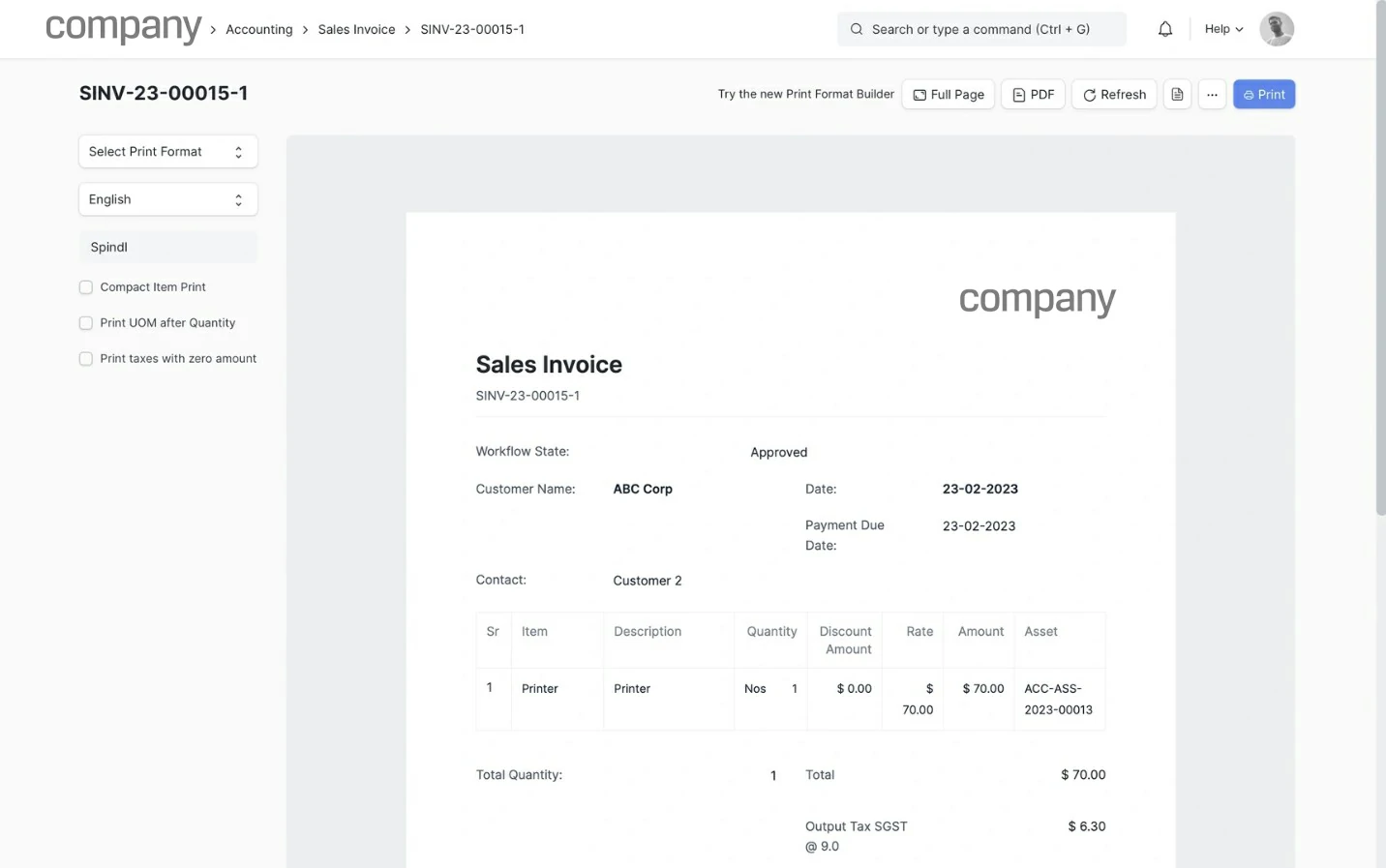Go to Accounting breadcrumb

[258, 30]
